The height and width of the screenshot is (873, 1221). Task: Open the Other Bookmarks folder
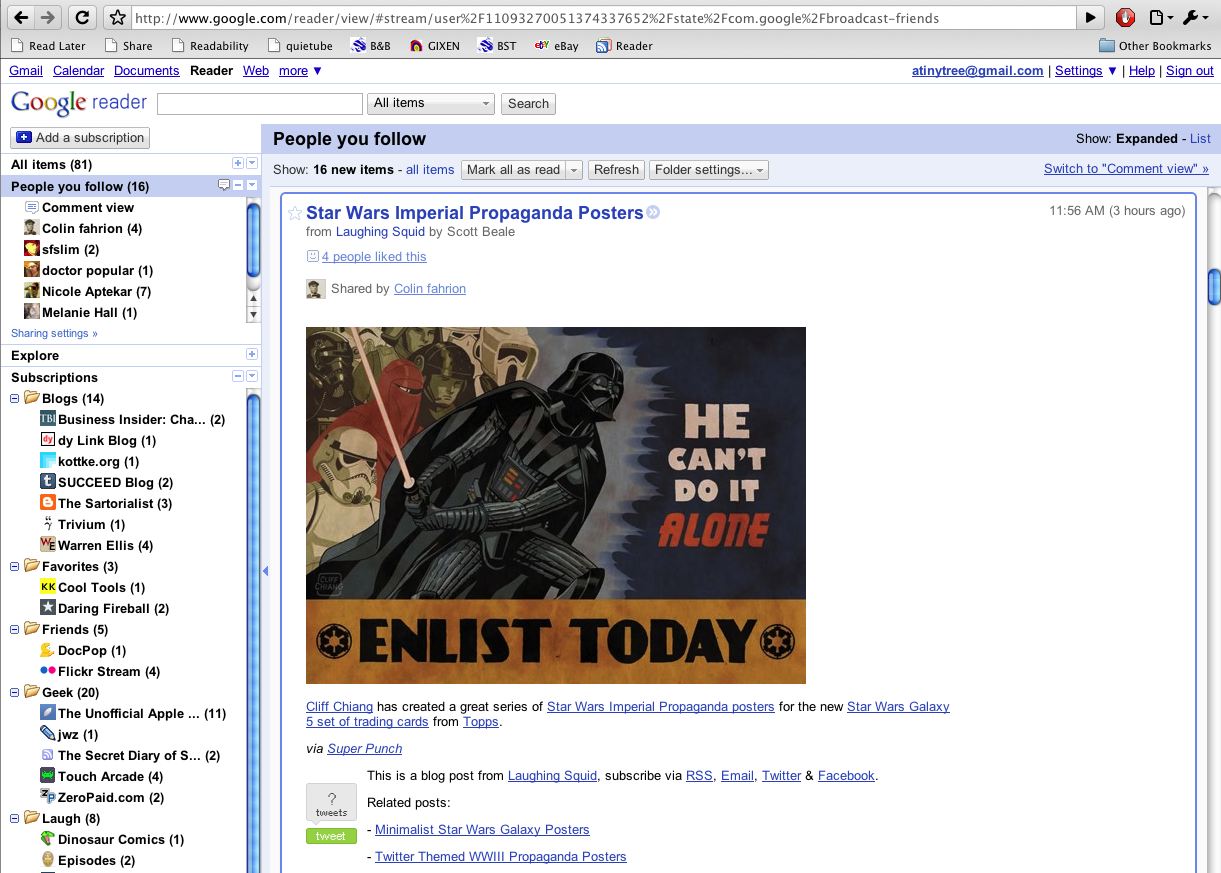1155,46
